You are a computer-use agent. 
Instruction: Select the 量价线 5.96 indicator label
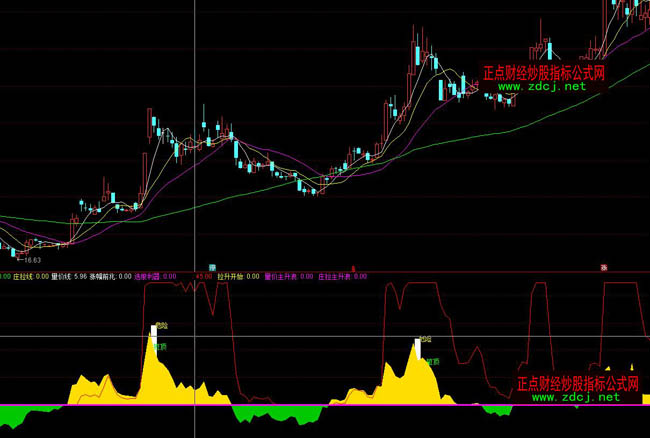point(68,276)
